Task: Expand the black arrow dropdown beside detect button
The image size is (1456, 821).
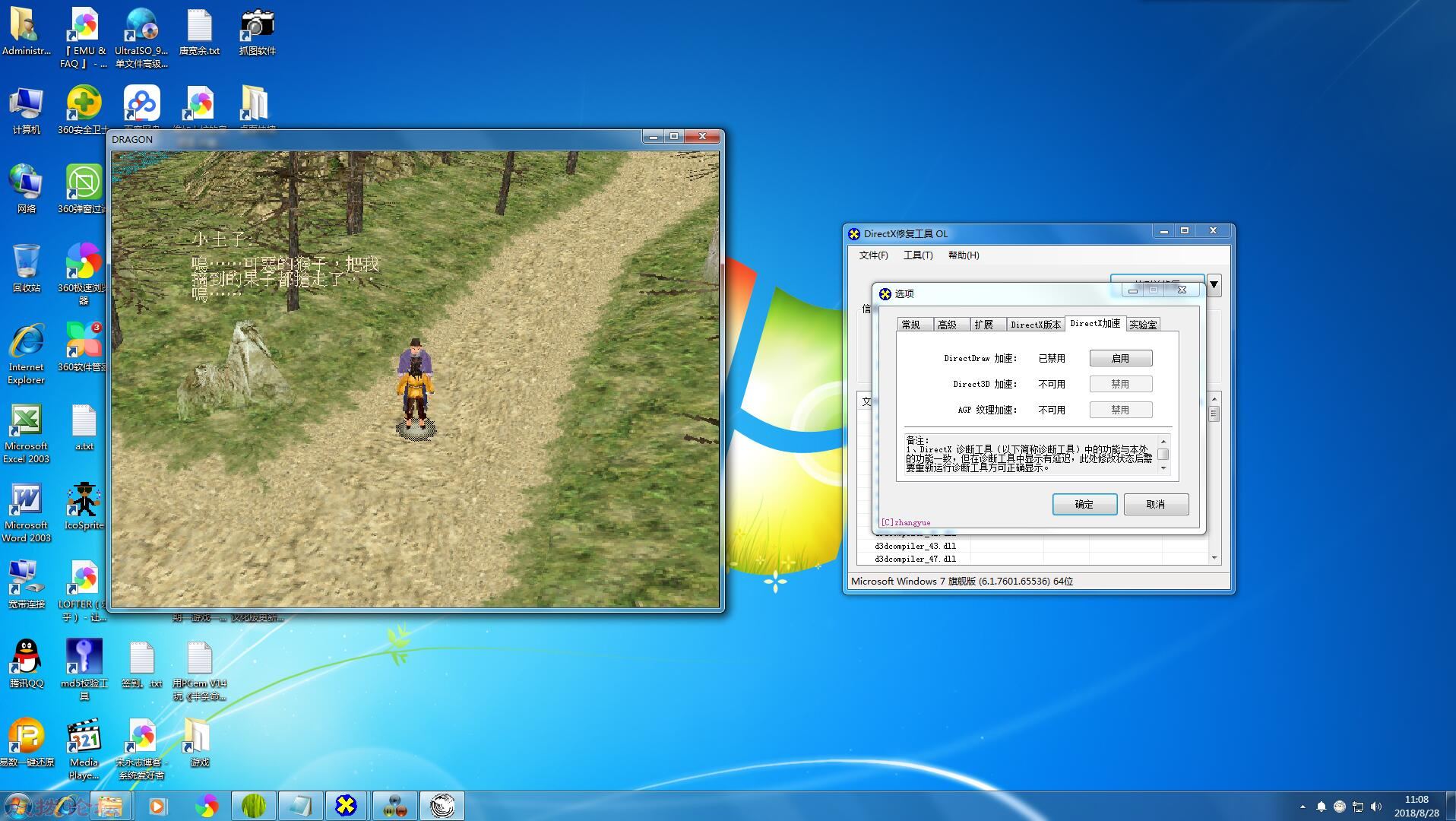Action: pos(1214,285)
